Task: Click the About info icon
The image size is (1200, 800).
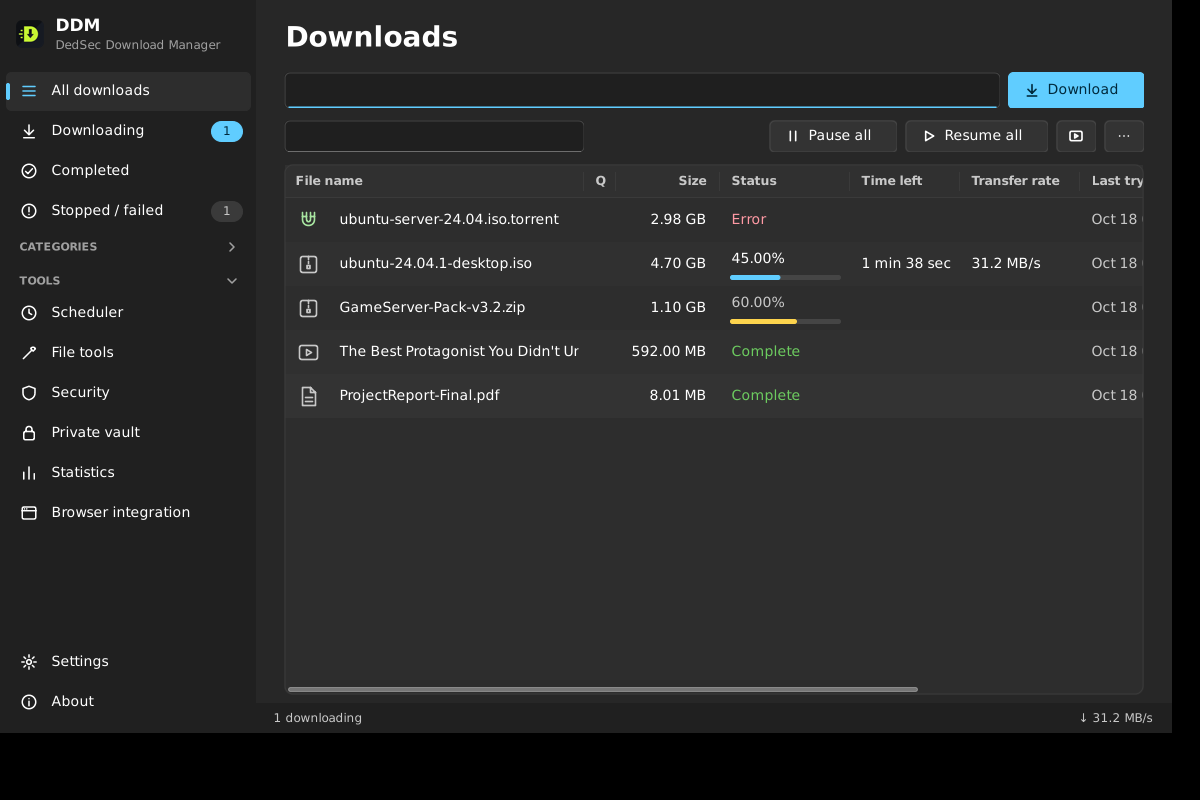Action: coord(29,702)
